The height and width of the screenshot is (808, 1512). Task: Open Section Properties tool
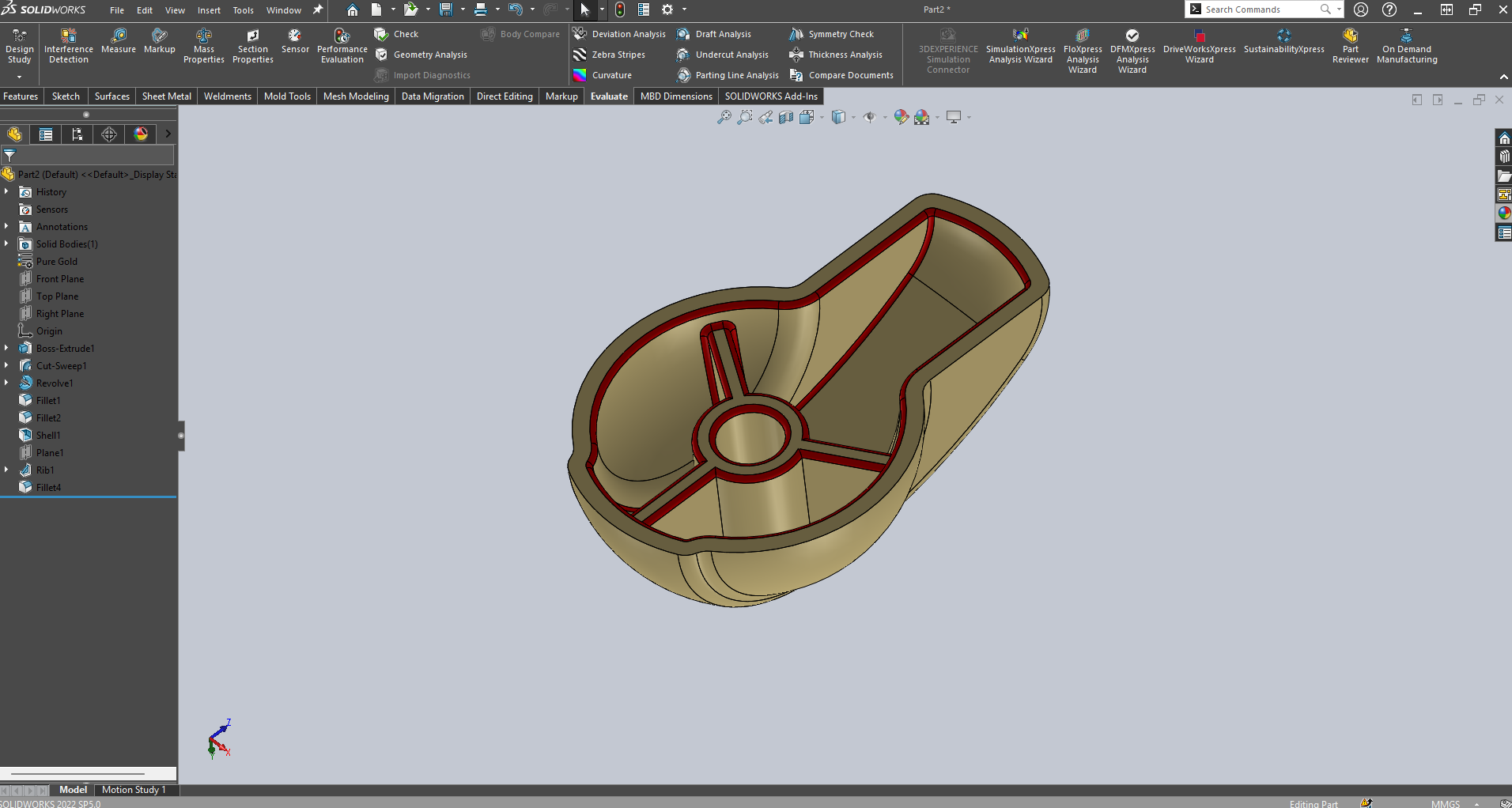(x=253, y=46)
